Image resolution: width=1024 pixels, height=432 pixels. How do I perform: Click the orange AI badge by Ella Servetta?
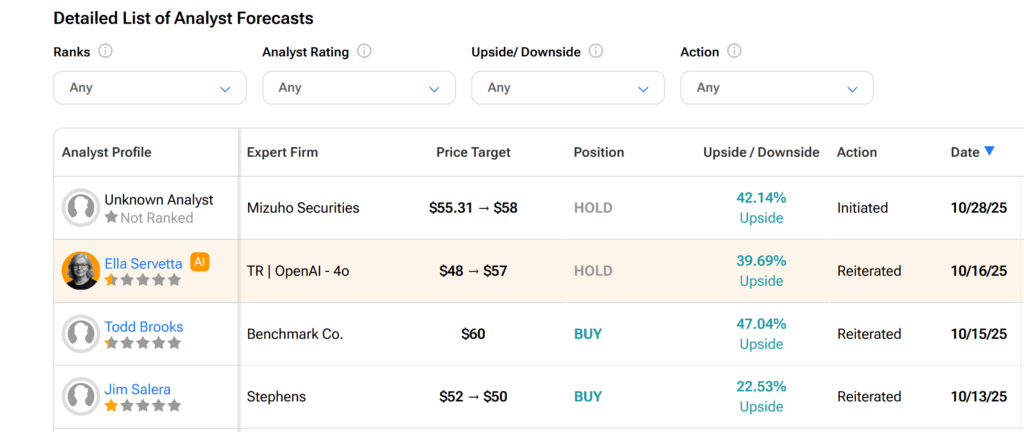200,262
